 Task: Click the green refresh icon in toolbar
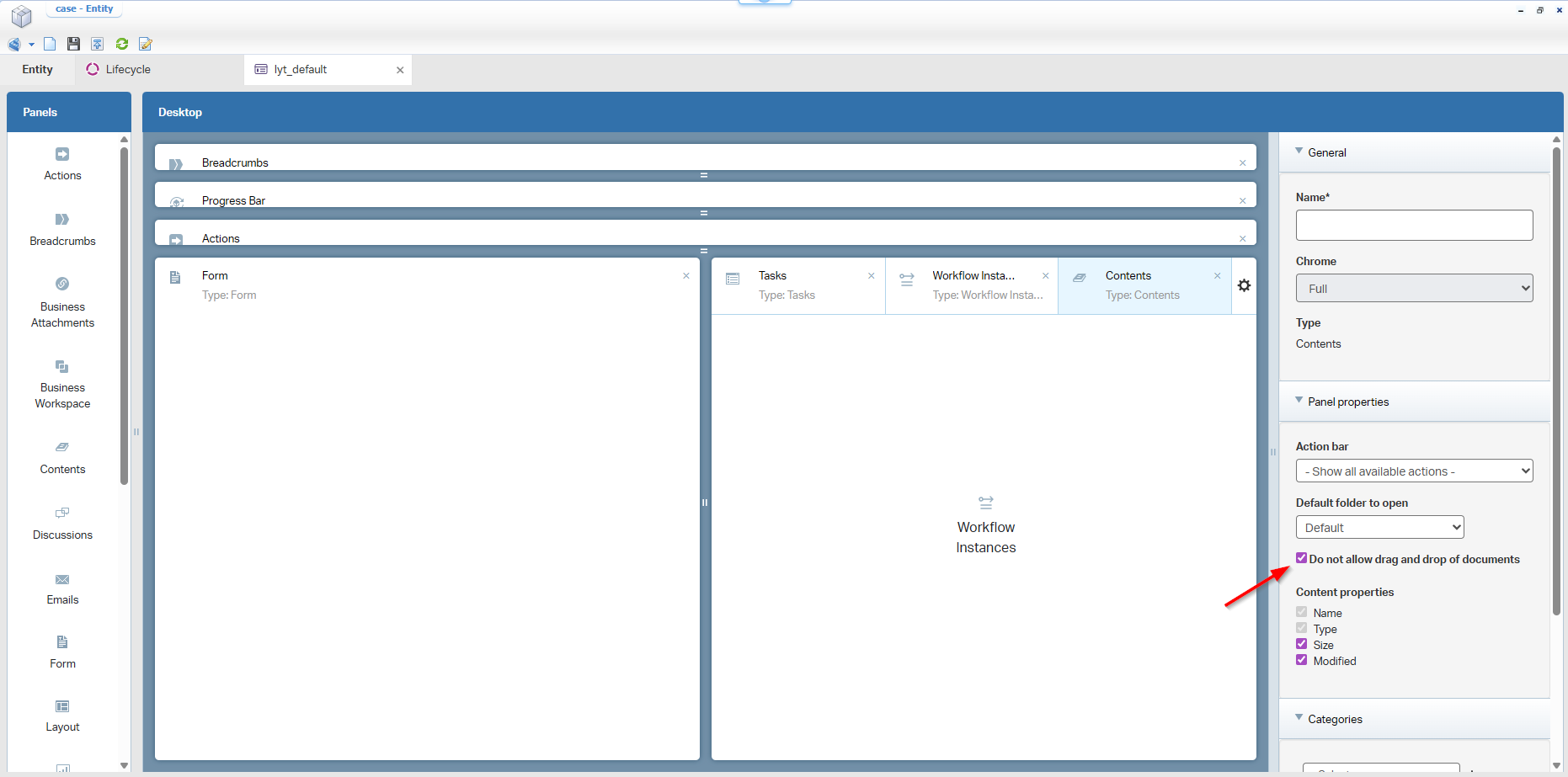[x=122, y=44]
